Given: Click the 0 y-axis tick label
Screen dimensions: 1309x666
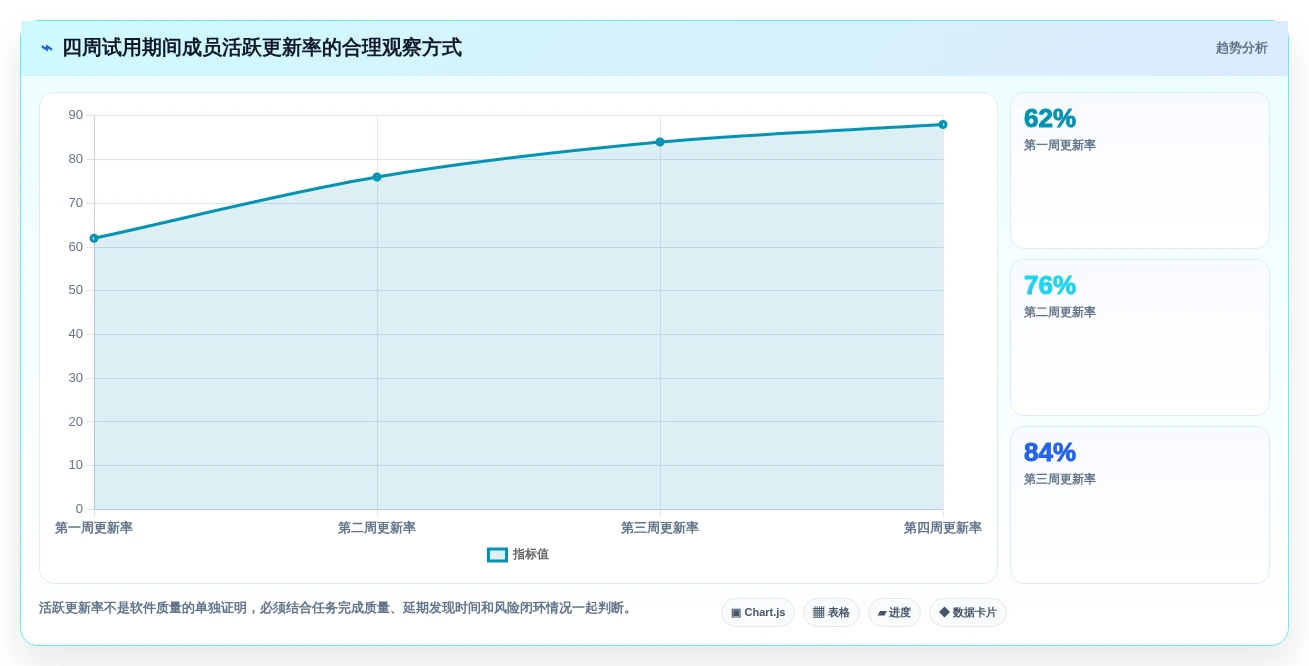Looking at the screenshot, I should pos(79,509).
